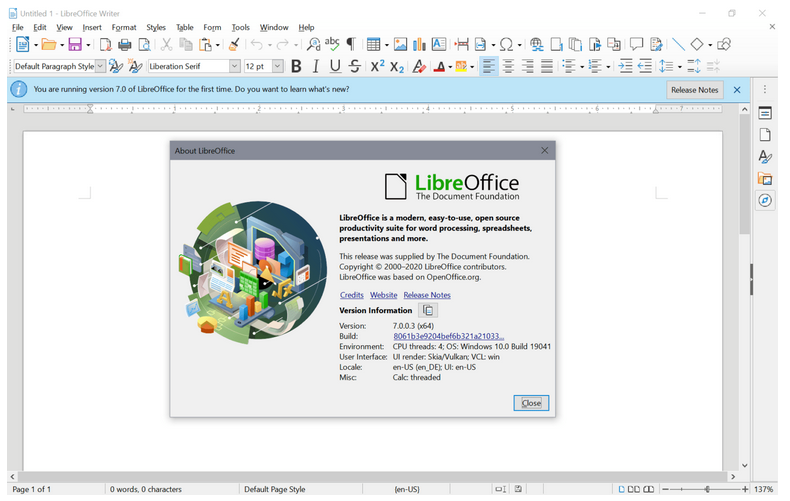Viewport: 790px width, 501px height.
Task: Open sidebar Navigator panel
Action: 765,200
